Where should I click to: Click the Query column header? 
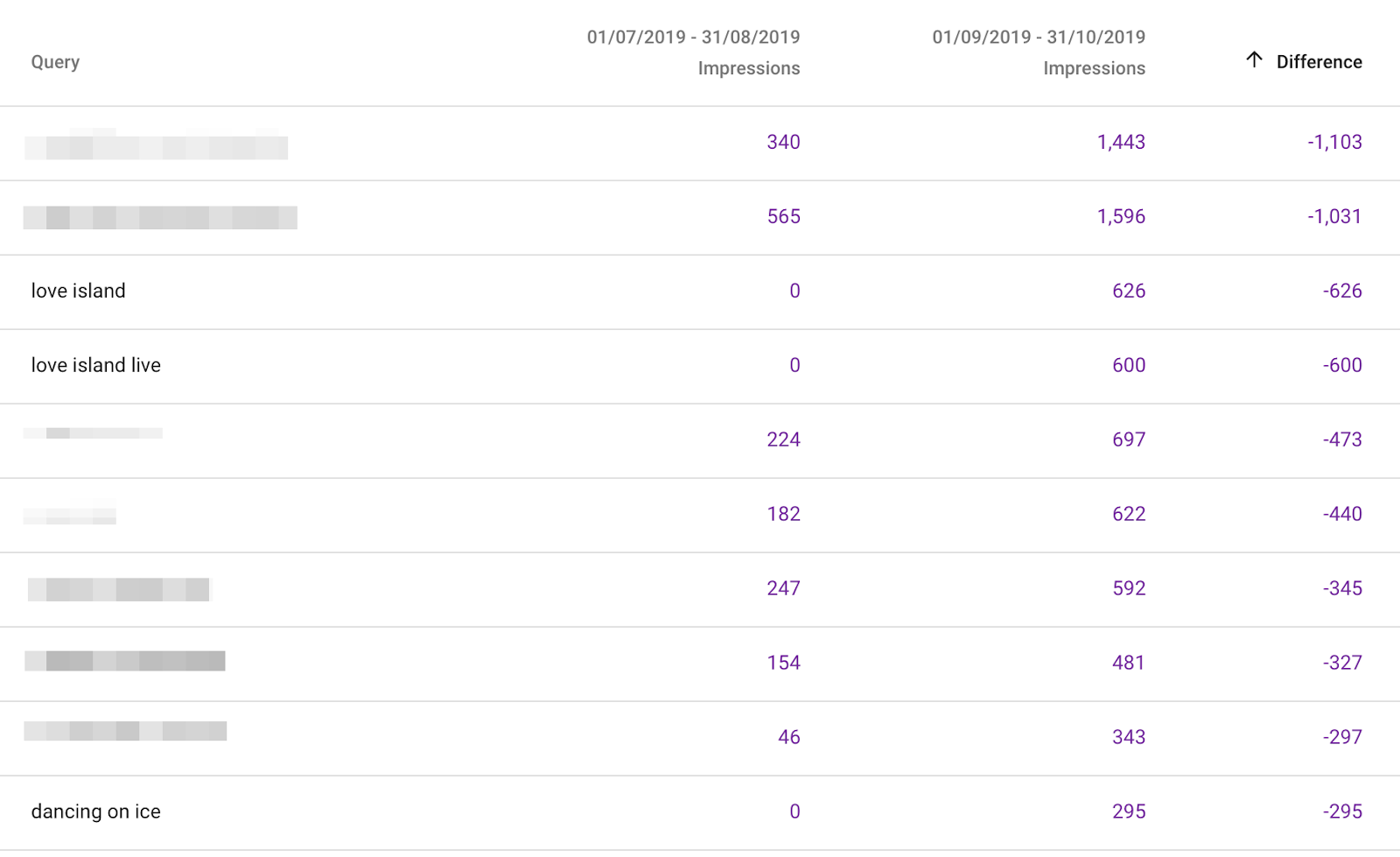(55, 62)
